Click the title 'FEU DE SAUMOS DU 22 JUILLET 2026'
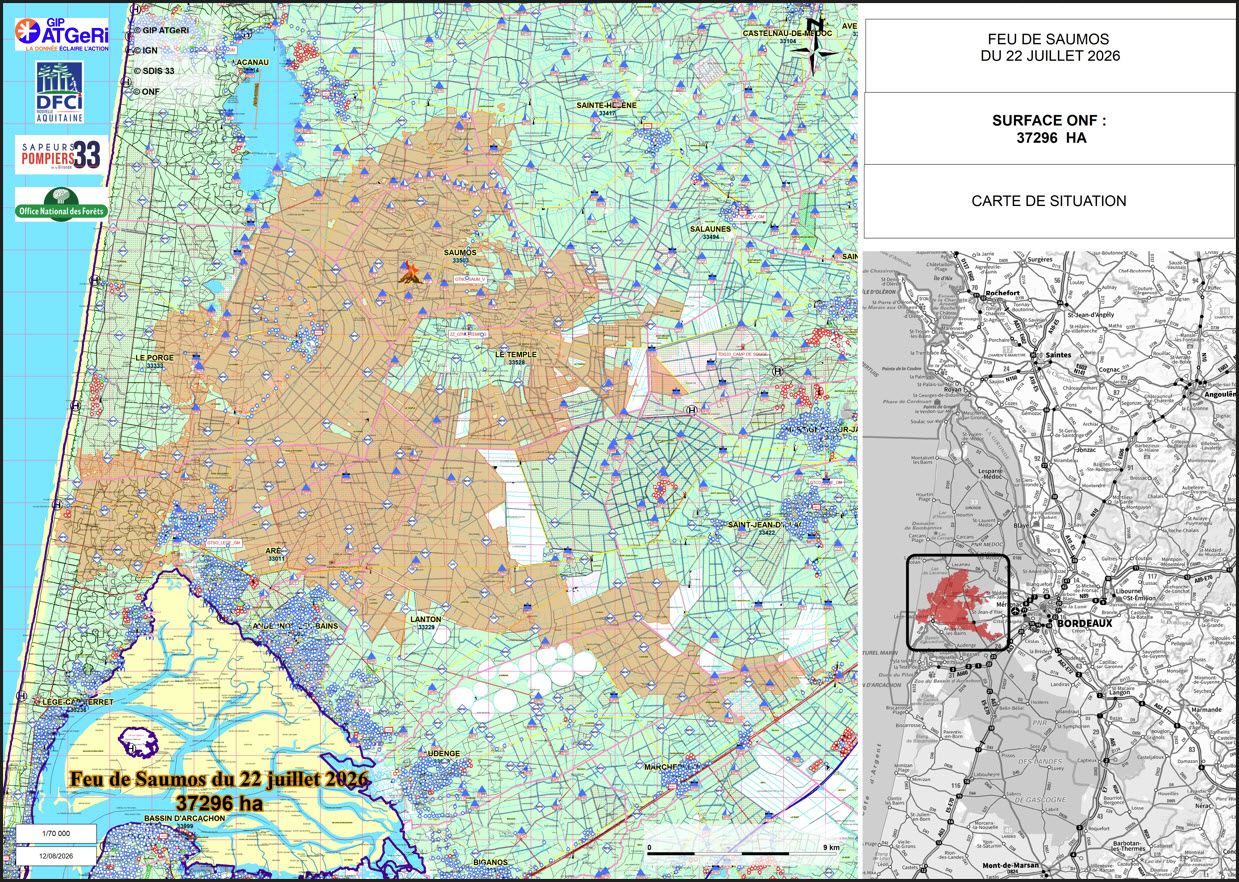1239x882 pixels. point(1049,48)
